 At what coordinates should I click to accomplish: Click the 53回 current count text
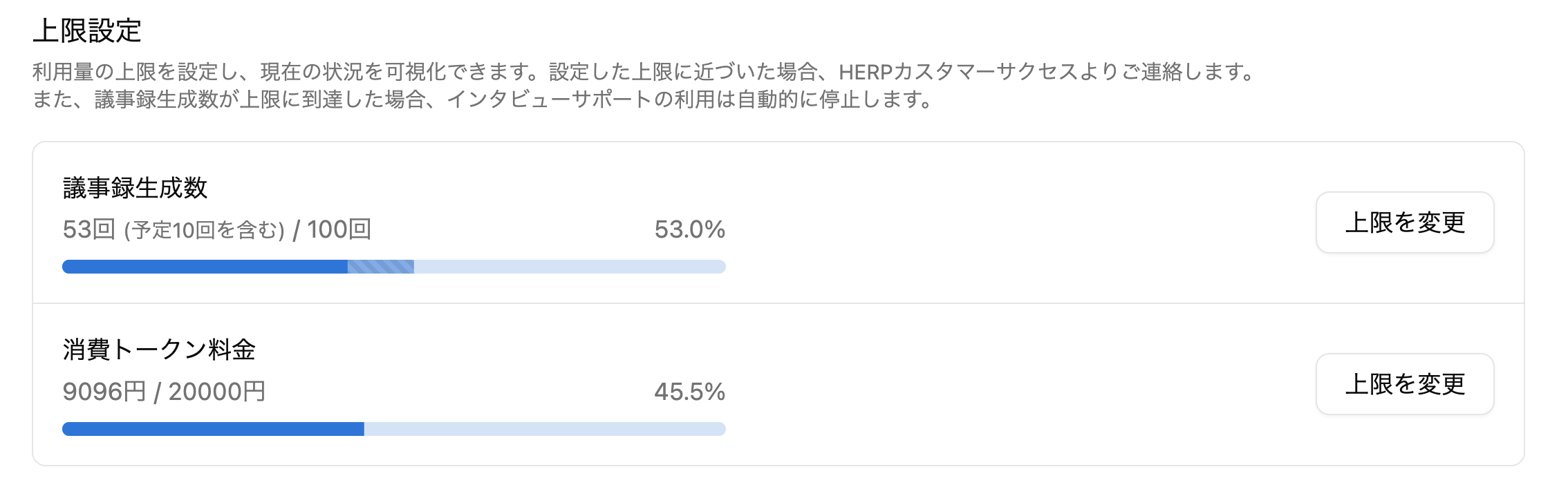coord(88,229)
